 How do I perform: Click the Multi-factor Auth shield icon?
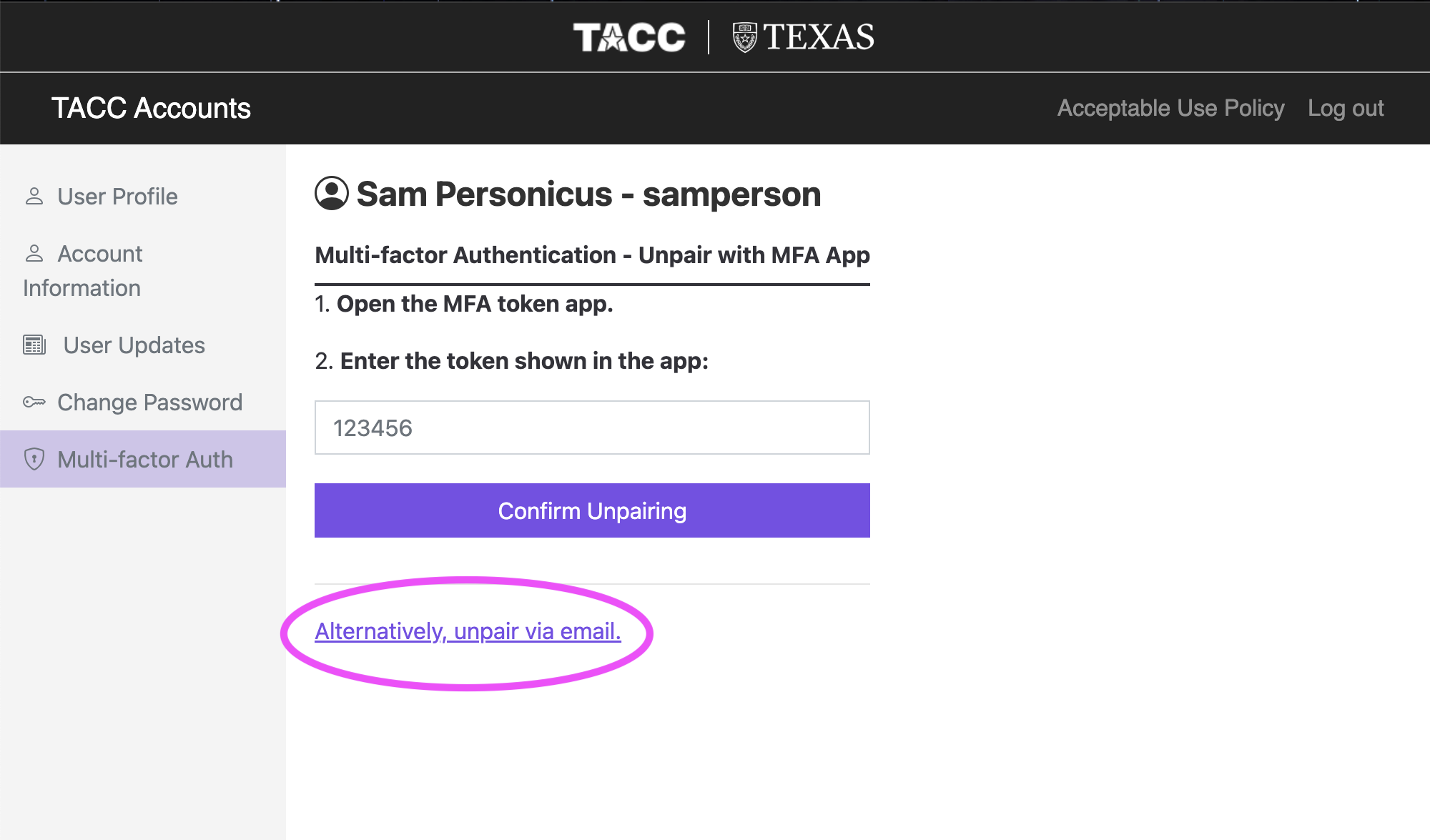[x=34, y=459]
